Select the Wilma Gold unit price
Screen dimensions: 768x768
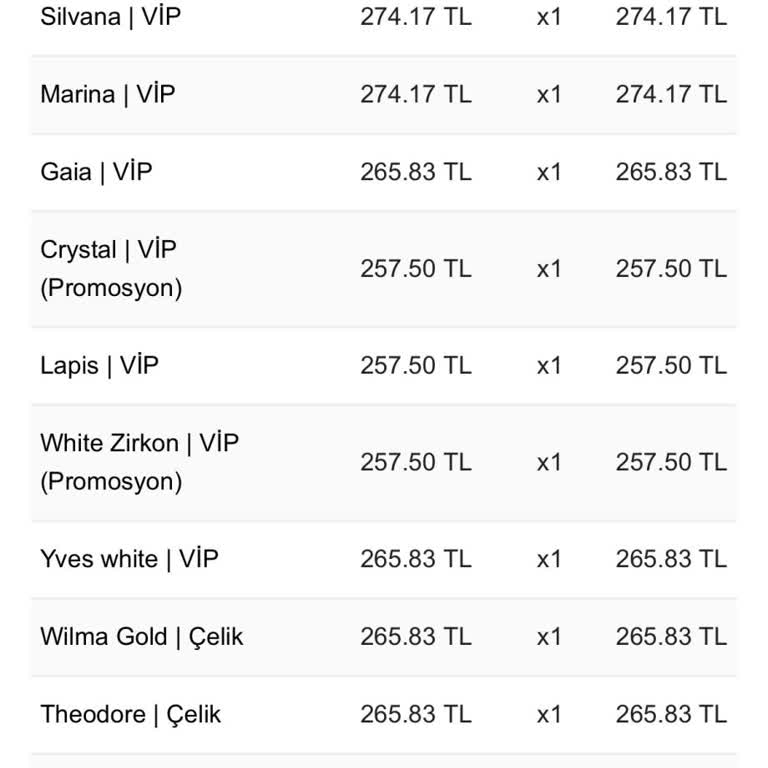416,637
